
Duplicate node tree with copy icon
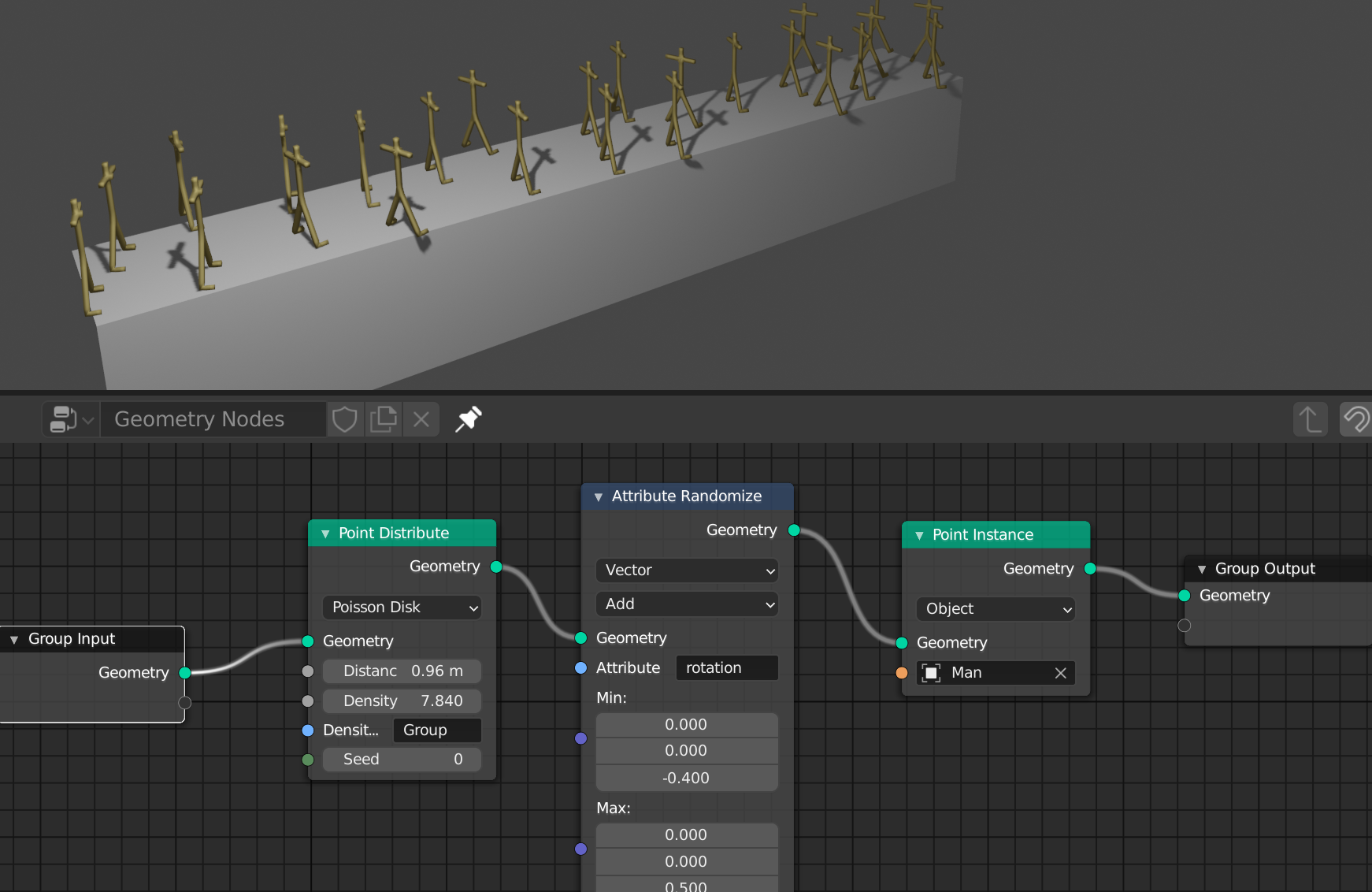click(x=384, y=419)
